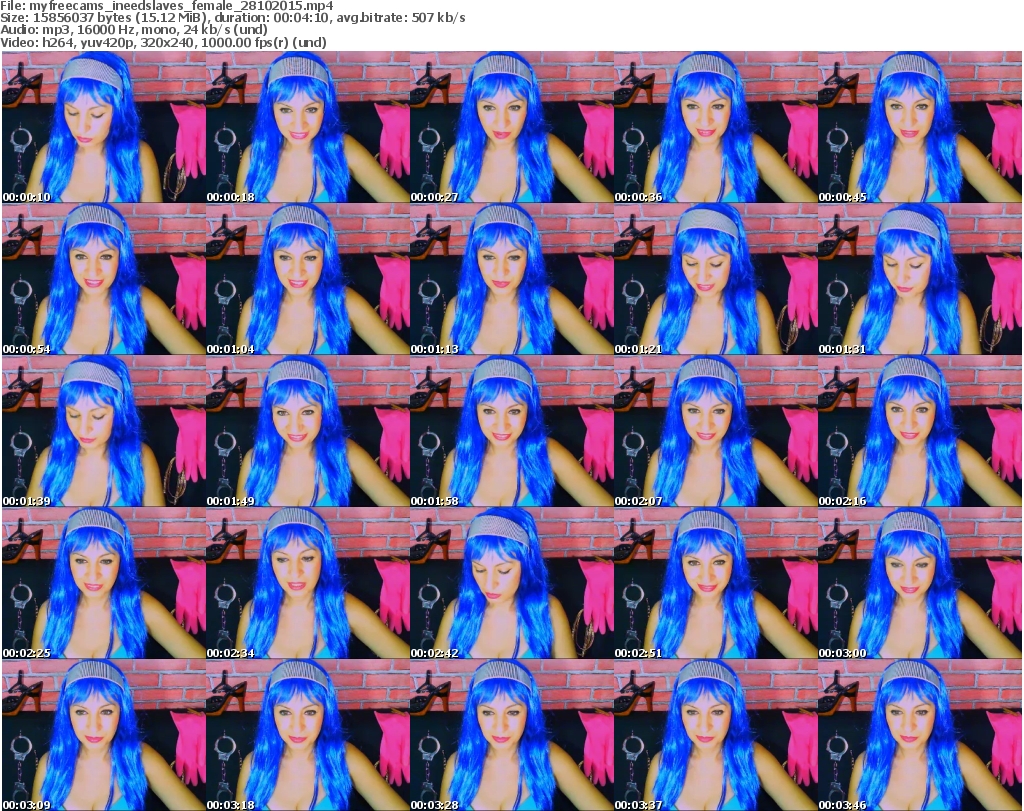Select the frame thumbnail timestamped 00:01:04
Image resolution: width=1024 pixels, height=811 pixels.
tap(308, 279)
